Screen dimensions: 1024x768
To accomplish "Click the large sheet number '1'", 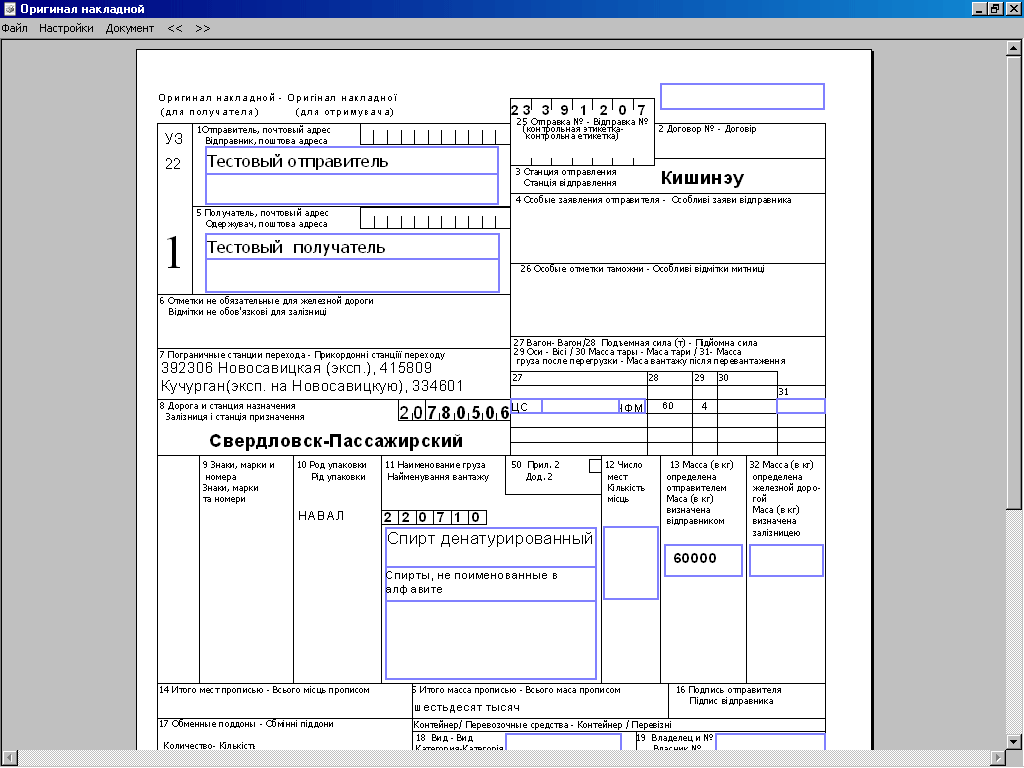I will (x=173, y=252).
